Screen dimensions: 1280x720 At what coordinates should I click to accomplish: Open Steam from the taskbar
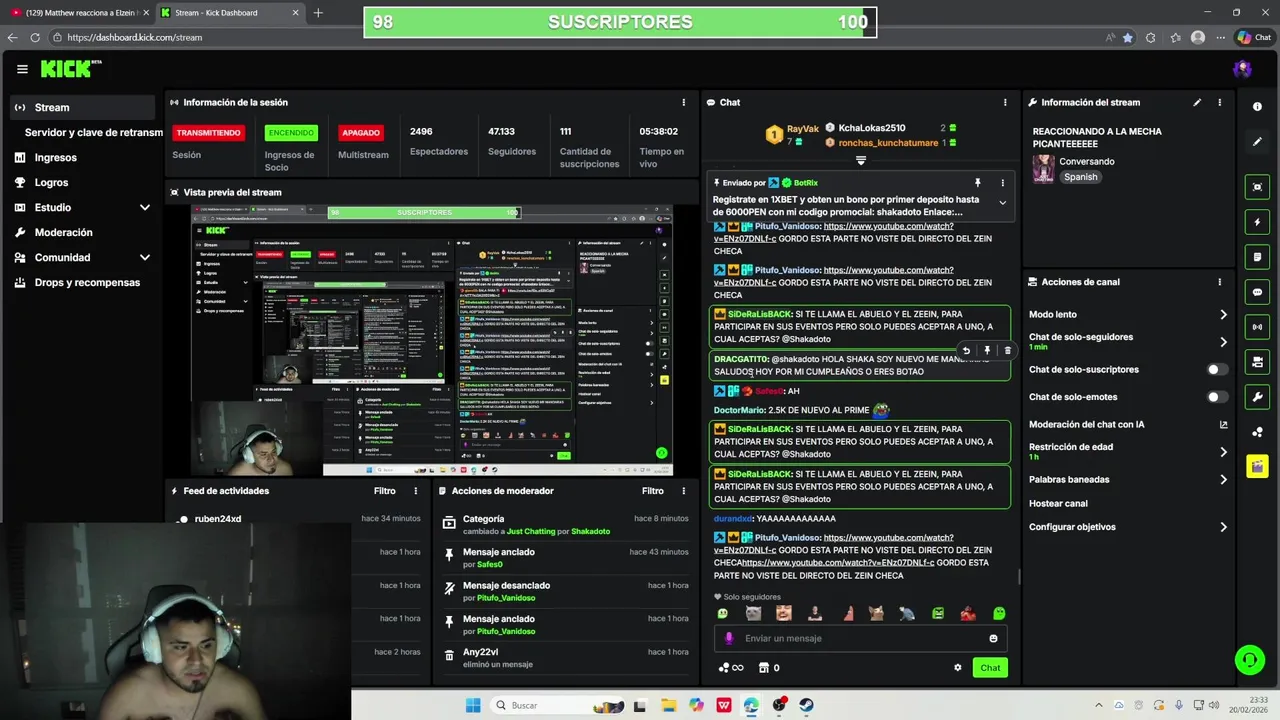(806, 705)
